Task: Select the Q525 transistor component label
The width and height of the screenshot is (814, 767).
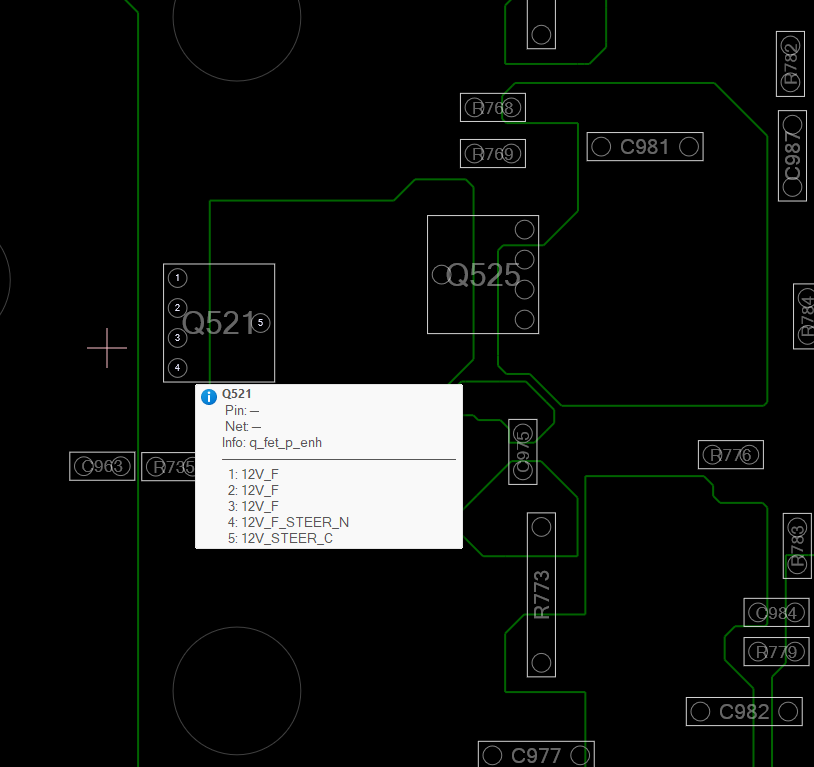Action: click(483, 275)
